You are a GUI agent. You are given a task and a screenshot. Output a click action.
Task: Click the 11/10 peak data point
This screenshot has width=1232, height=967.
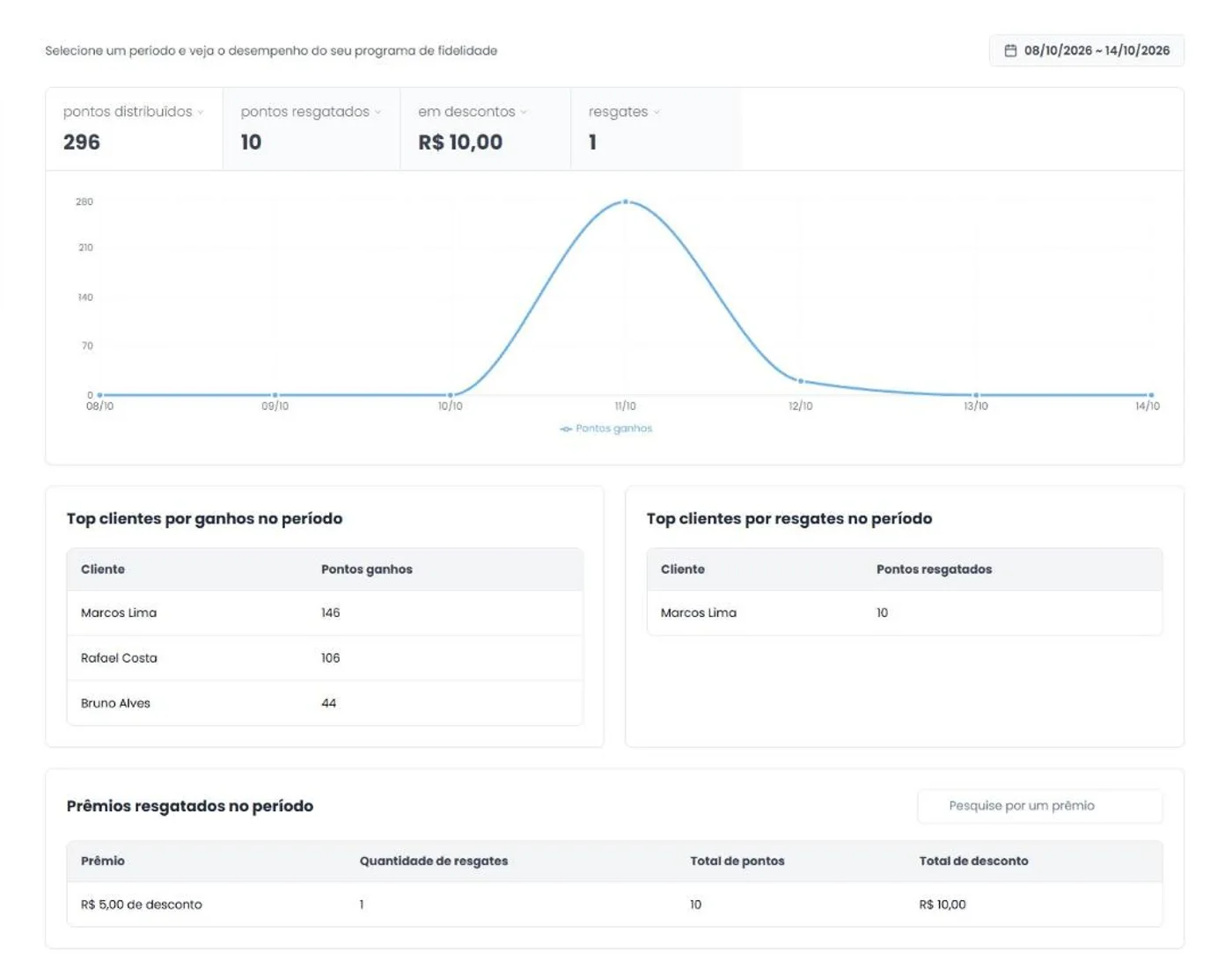[x=626, y=201]
